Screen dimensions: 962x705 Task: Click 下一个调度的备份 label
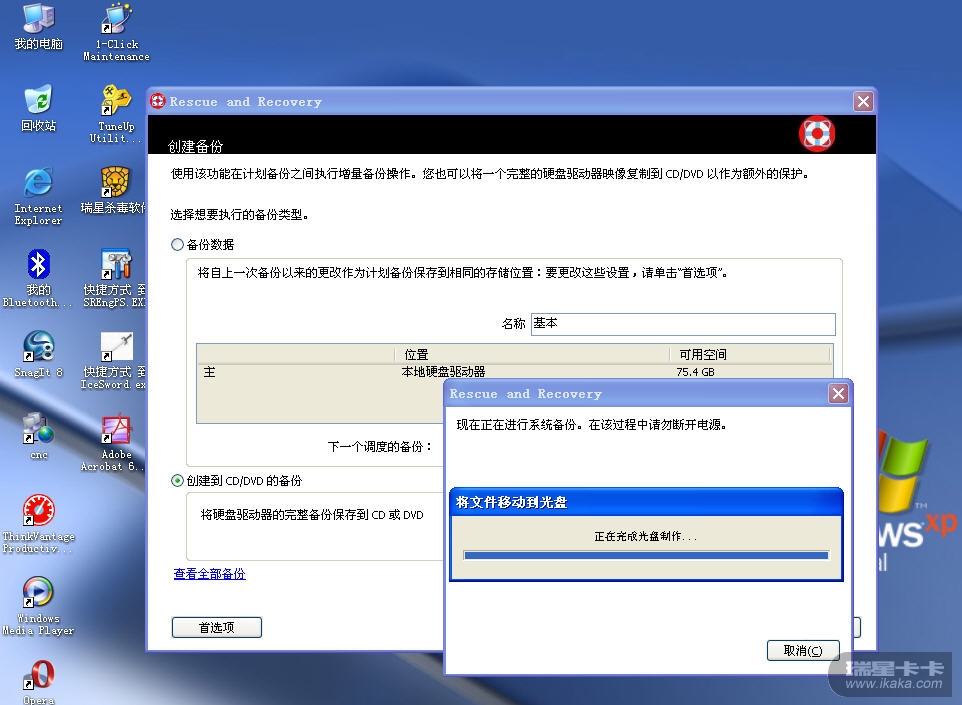pyautogui.click(x=380, y=447)
